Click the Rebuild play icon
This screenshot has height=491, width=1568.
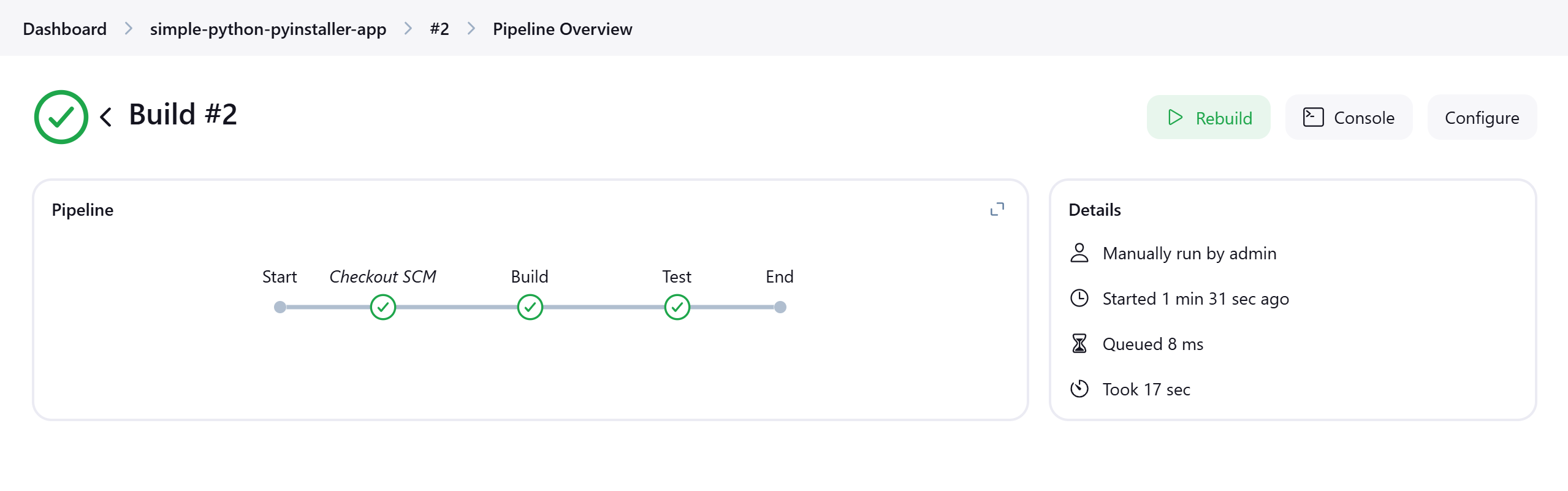pyautogui.click(x=1174, y=117)
